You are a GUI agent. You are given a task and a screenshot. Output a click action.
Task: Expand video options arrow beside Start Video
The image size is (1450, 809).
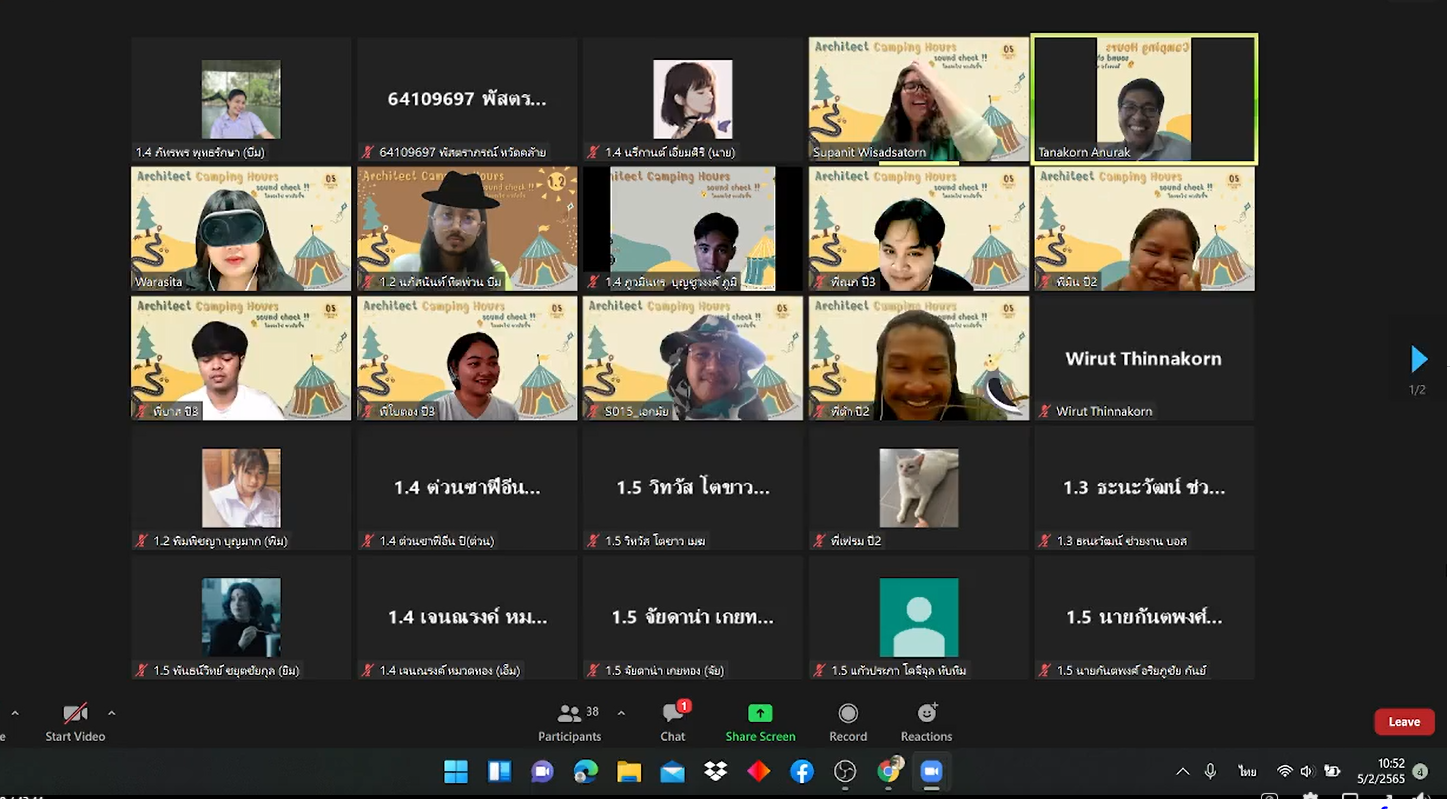(x=111, y=713)
